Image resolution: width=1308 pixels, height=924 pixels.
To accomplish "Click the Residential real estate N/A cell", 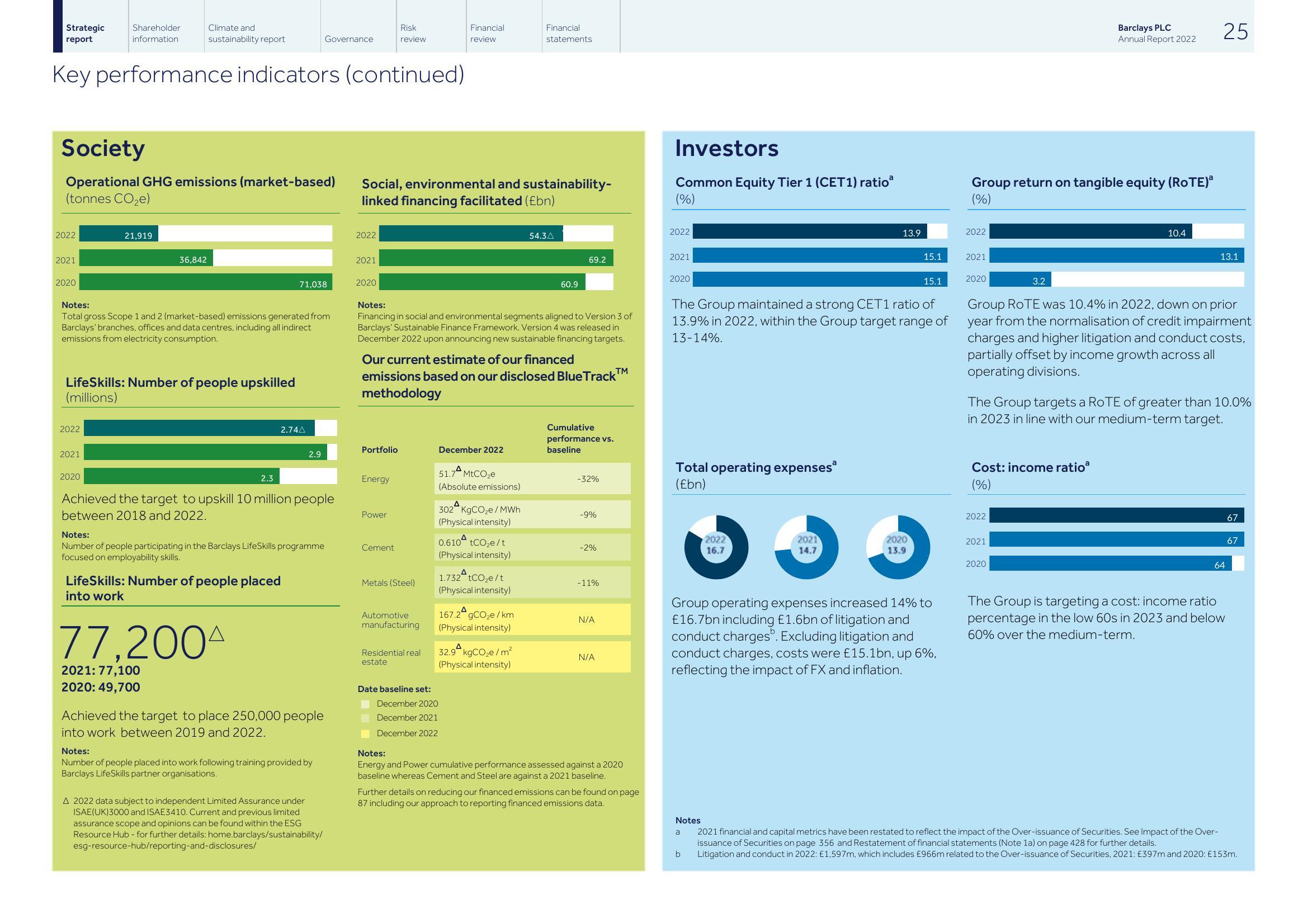I will 588,657.
